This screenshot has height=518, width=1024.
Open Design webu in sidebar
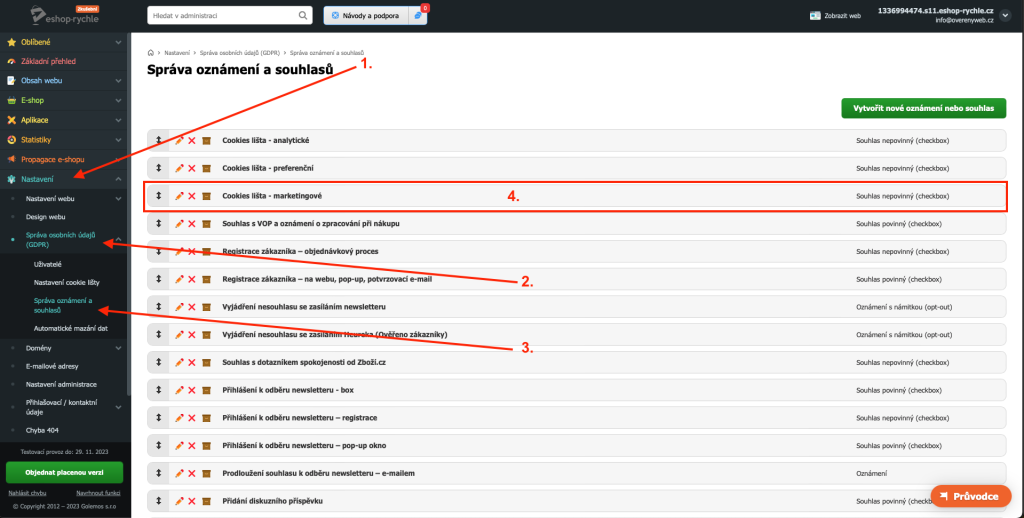pyautogui.click(x=46, y=217)
